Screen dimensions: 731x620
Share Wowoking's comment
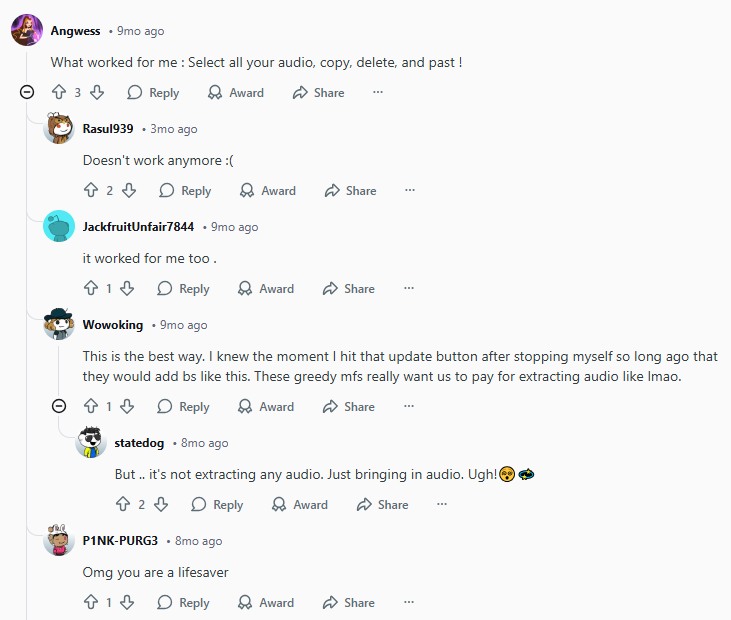click(x=348, y=407)
